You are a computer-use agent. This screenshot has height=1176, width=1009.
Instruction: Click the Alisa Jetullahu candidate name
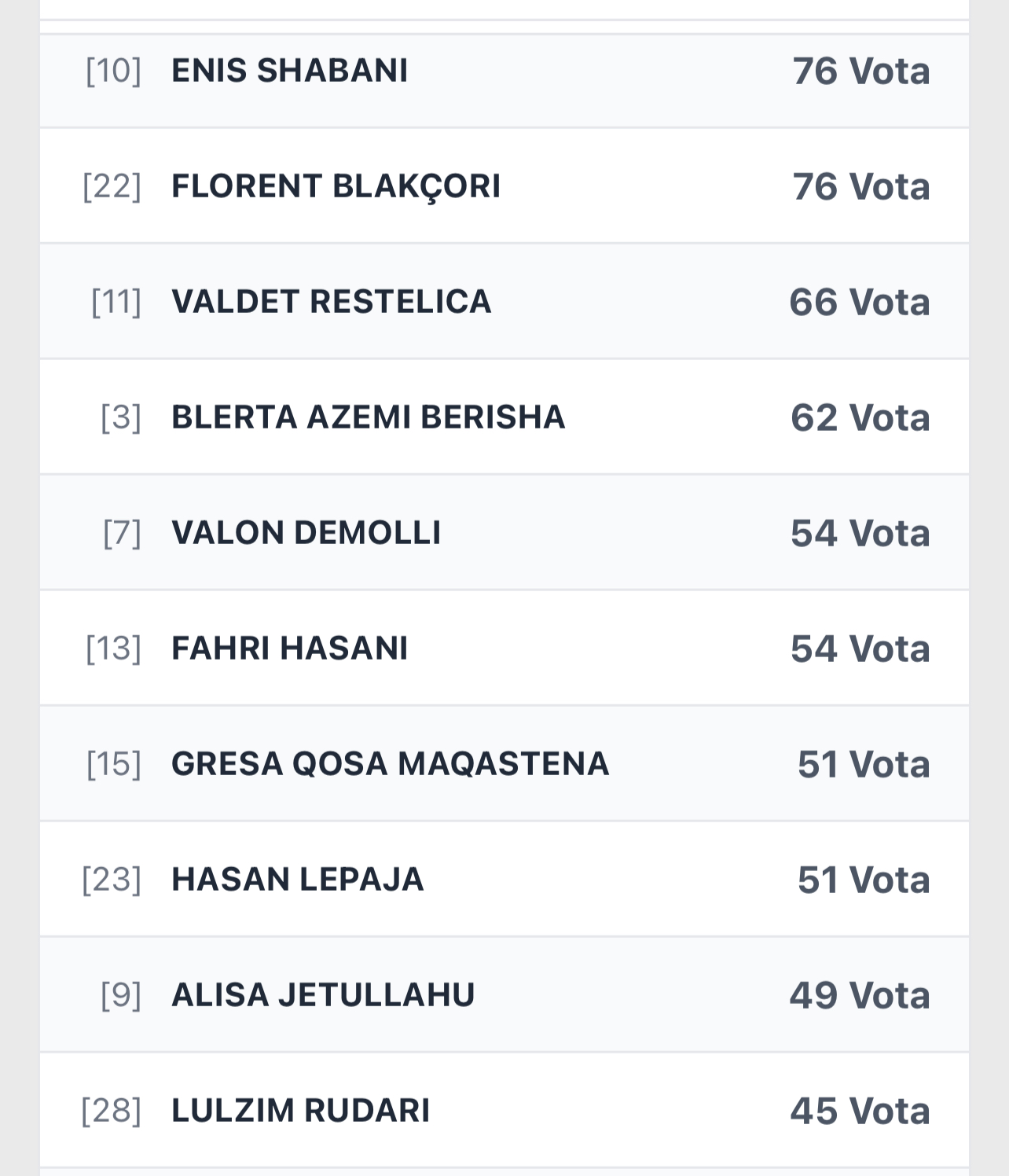323,995
